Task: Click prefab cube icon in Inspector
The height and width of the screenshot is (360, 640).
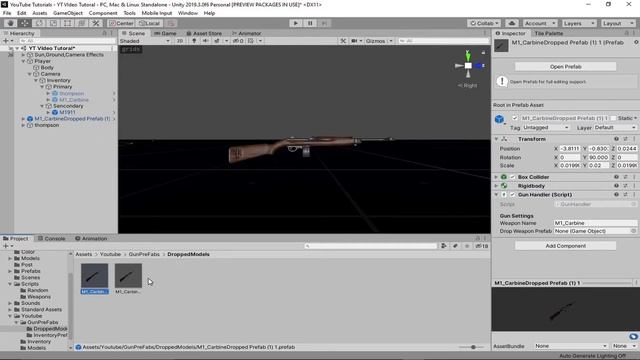Action: coord(499,119)
